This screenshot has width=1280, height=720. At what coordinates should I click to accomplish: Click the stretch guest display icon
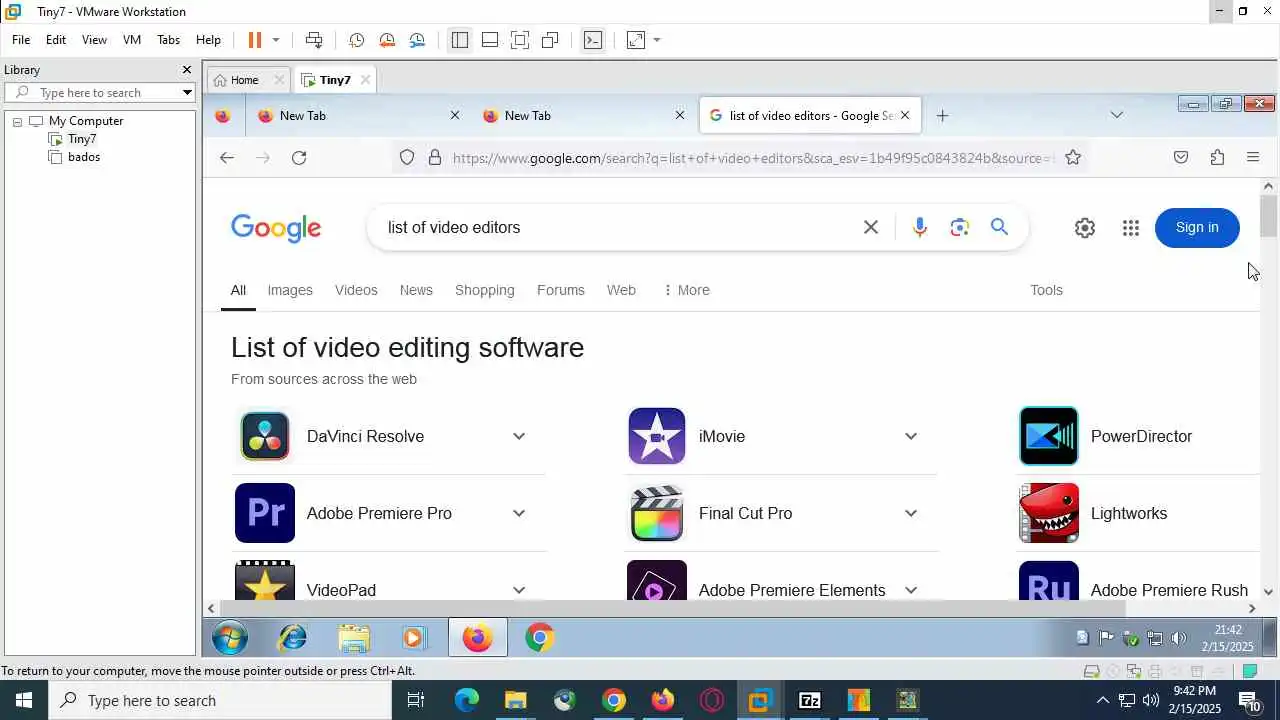[x=636, y=40]
